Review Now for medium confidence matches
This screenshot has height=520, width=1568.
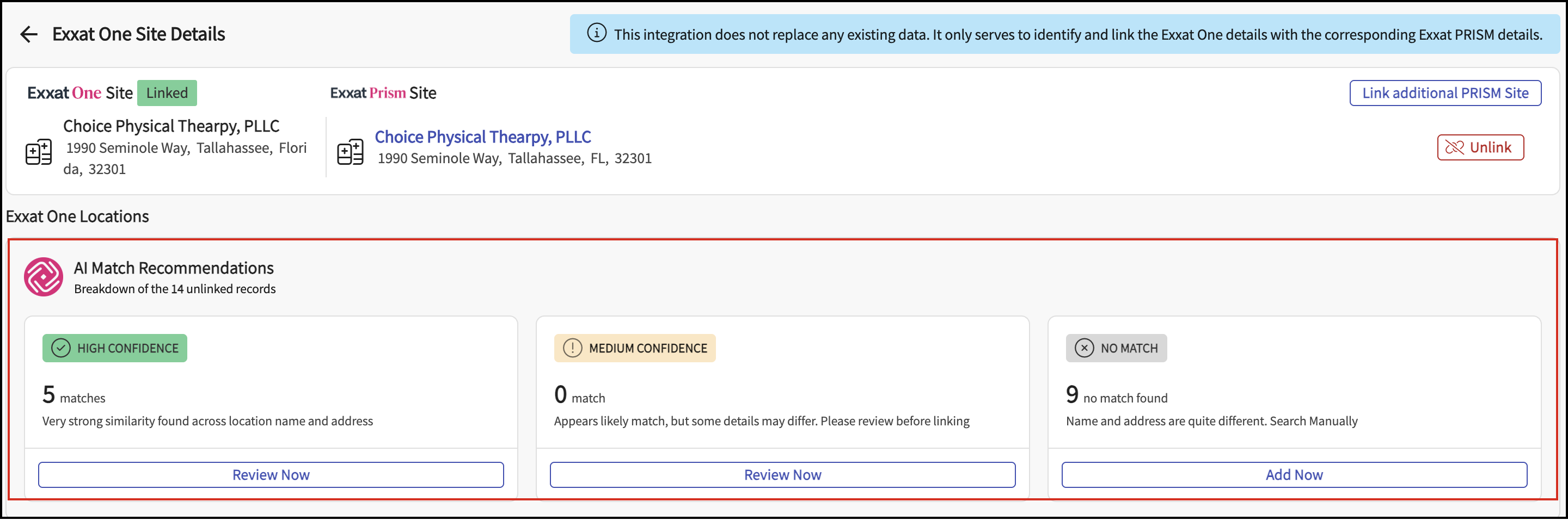782,475
